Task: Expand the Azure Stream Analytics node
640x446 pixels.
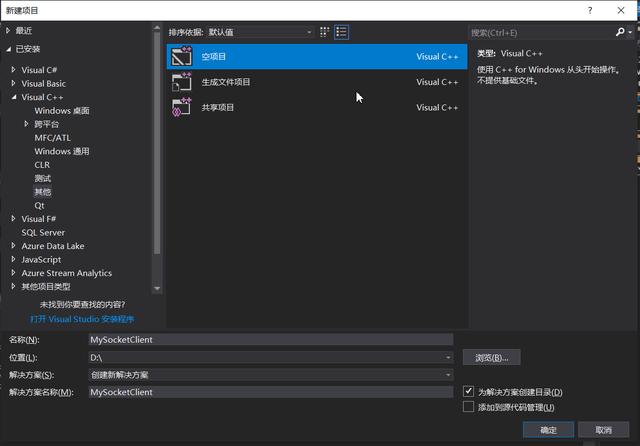Action: 13,273
